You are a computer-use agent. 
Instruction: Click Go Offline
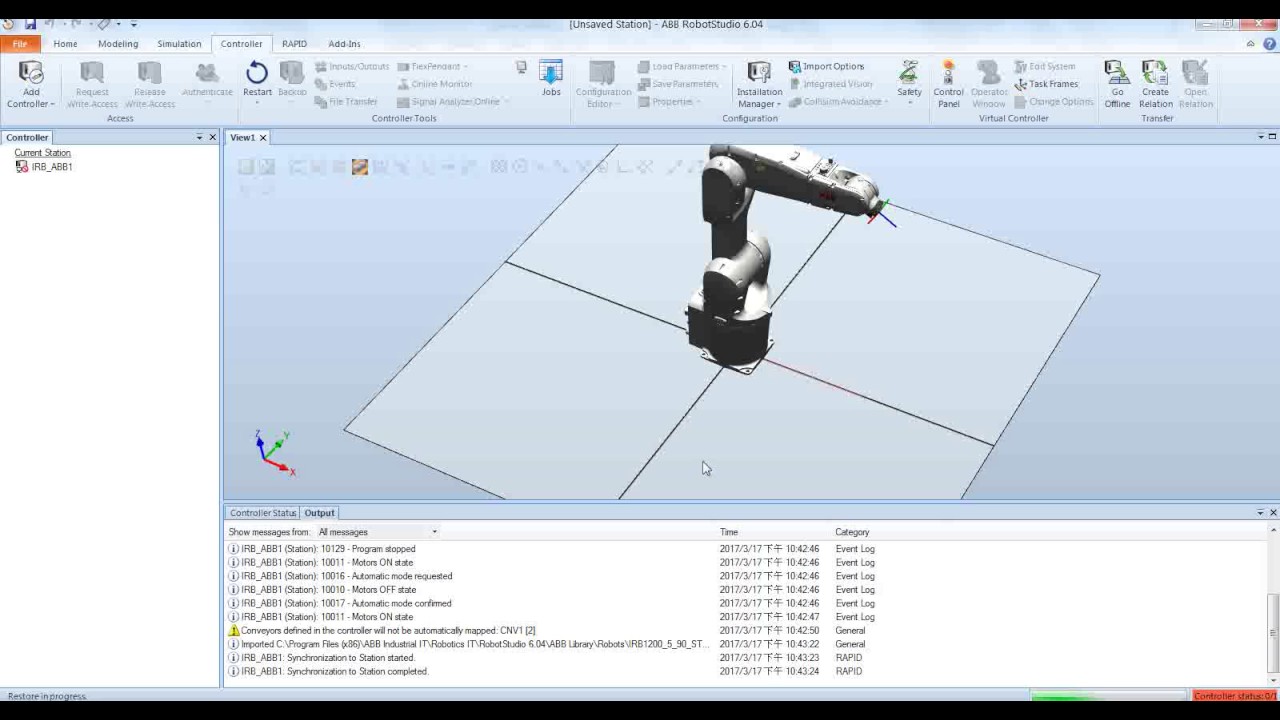(x=1117, y=84)
